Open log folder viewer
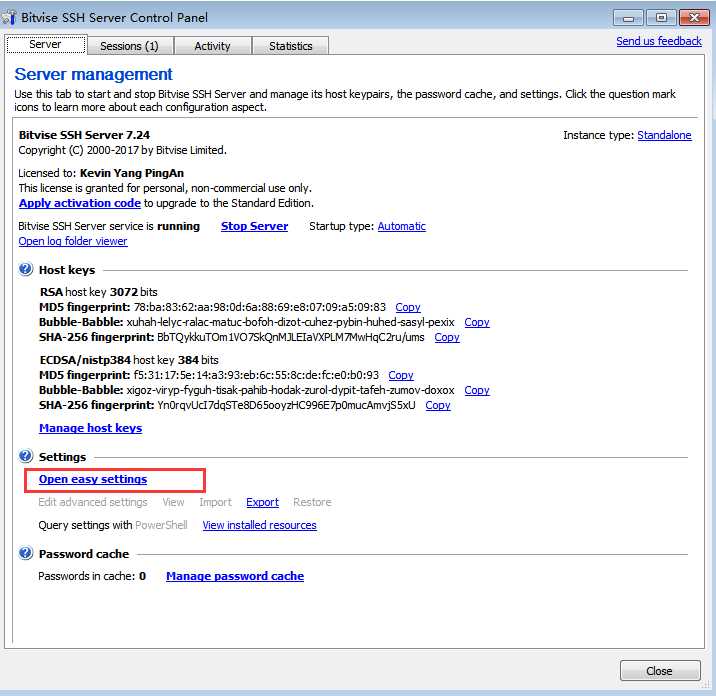716x696 pixels. tap(73, 241)
